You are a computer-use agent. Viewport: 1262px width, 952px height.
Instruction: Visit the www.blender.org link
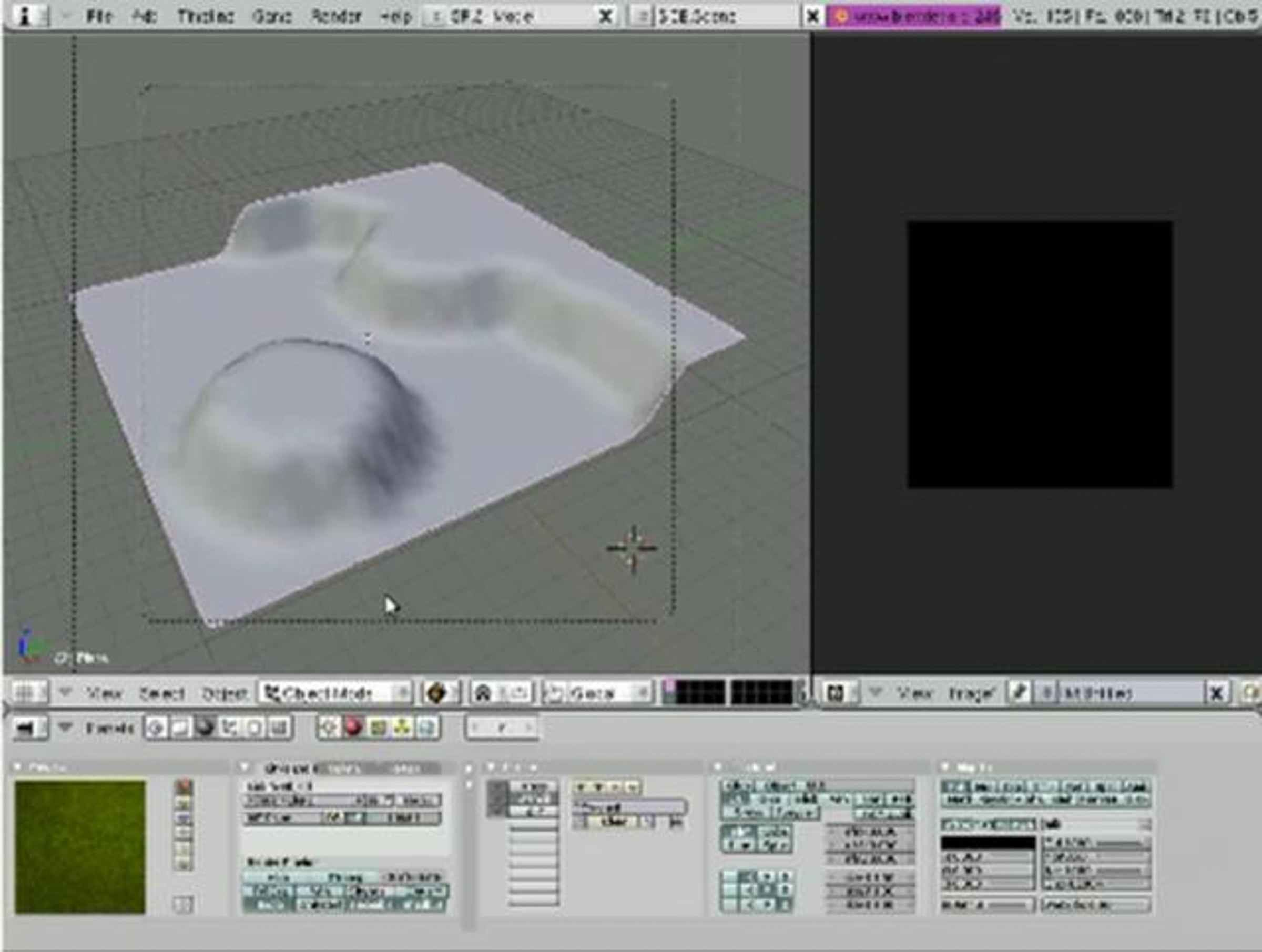click(x=913, y=16)
